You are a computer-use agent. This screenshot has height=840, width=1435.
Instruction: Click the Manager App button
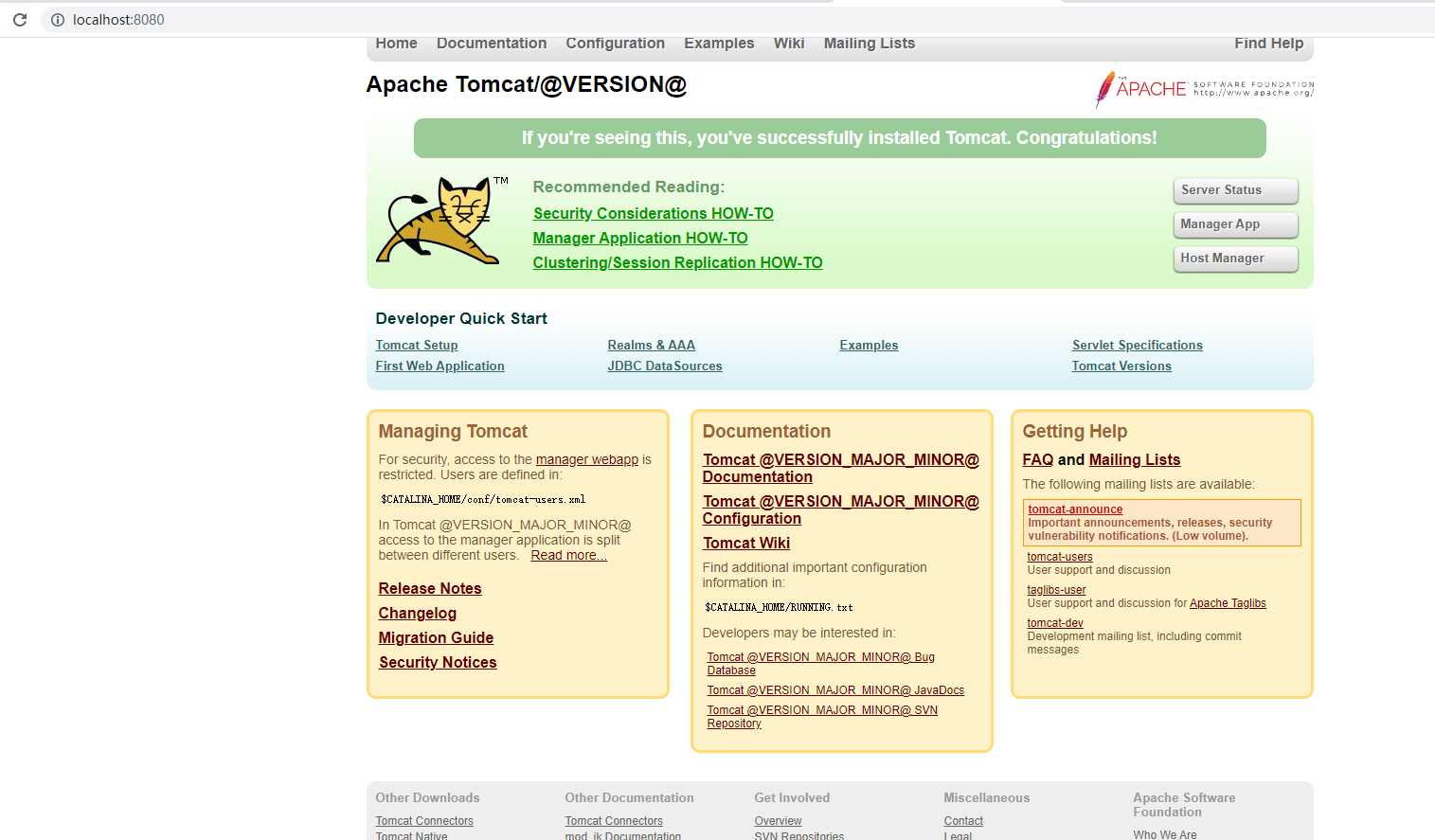coord(1235,224)
